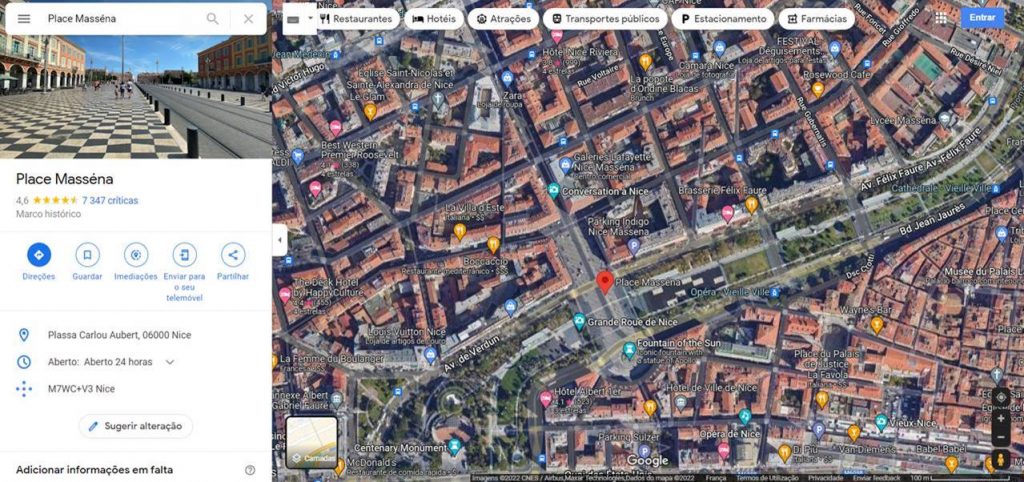Click the Conversation à Nice marker

553,191
